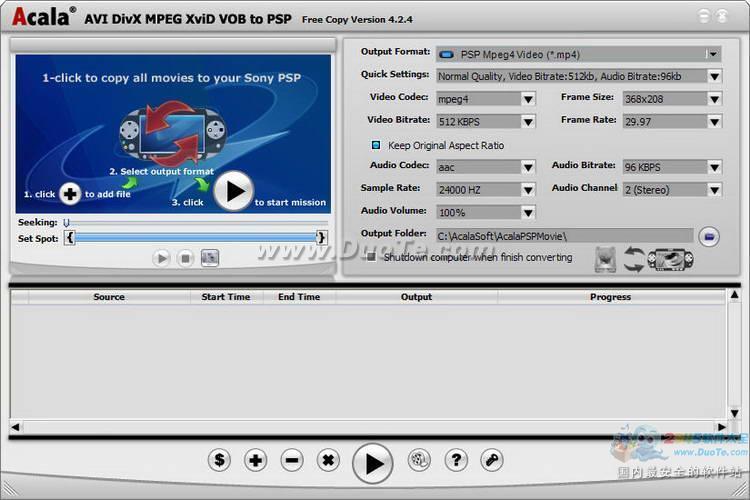Image resolution: width=750 pixels, height=500 pixels.
Task: Click the horizontal scroll left arrow
Action: 15,427
